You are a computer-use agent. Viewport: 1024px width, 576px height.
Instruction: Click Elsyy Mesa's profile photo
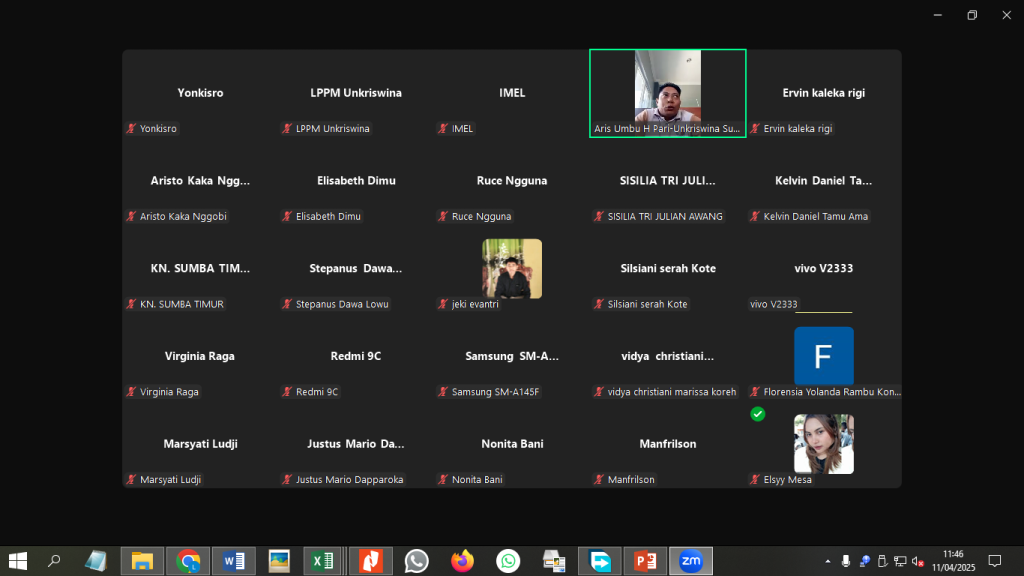click(824, 444)
